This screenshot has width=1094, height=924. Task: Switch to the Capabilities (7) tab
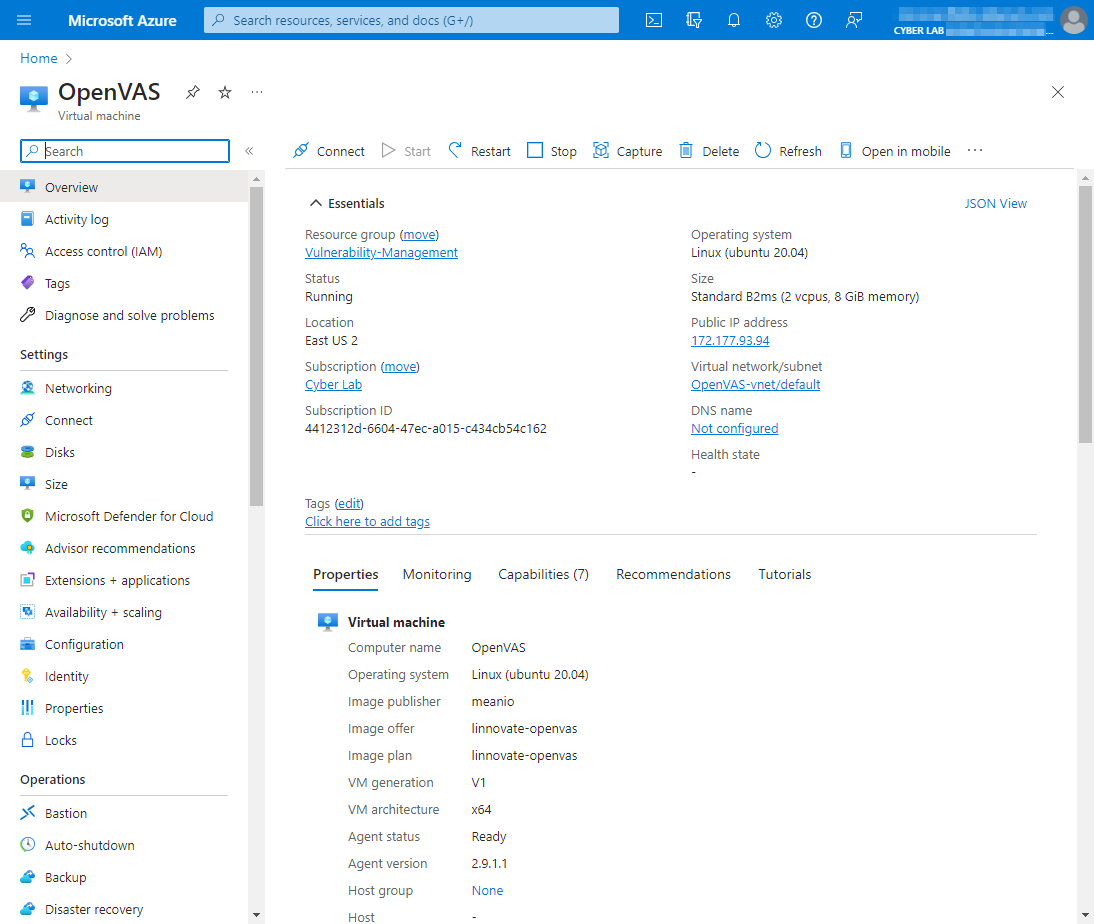click(x=544, y=574)
